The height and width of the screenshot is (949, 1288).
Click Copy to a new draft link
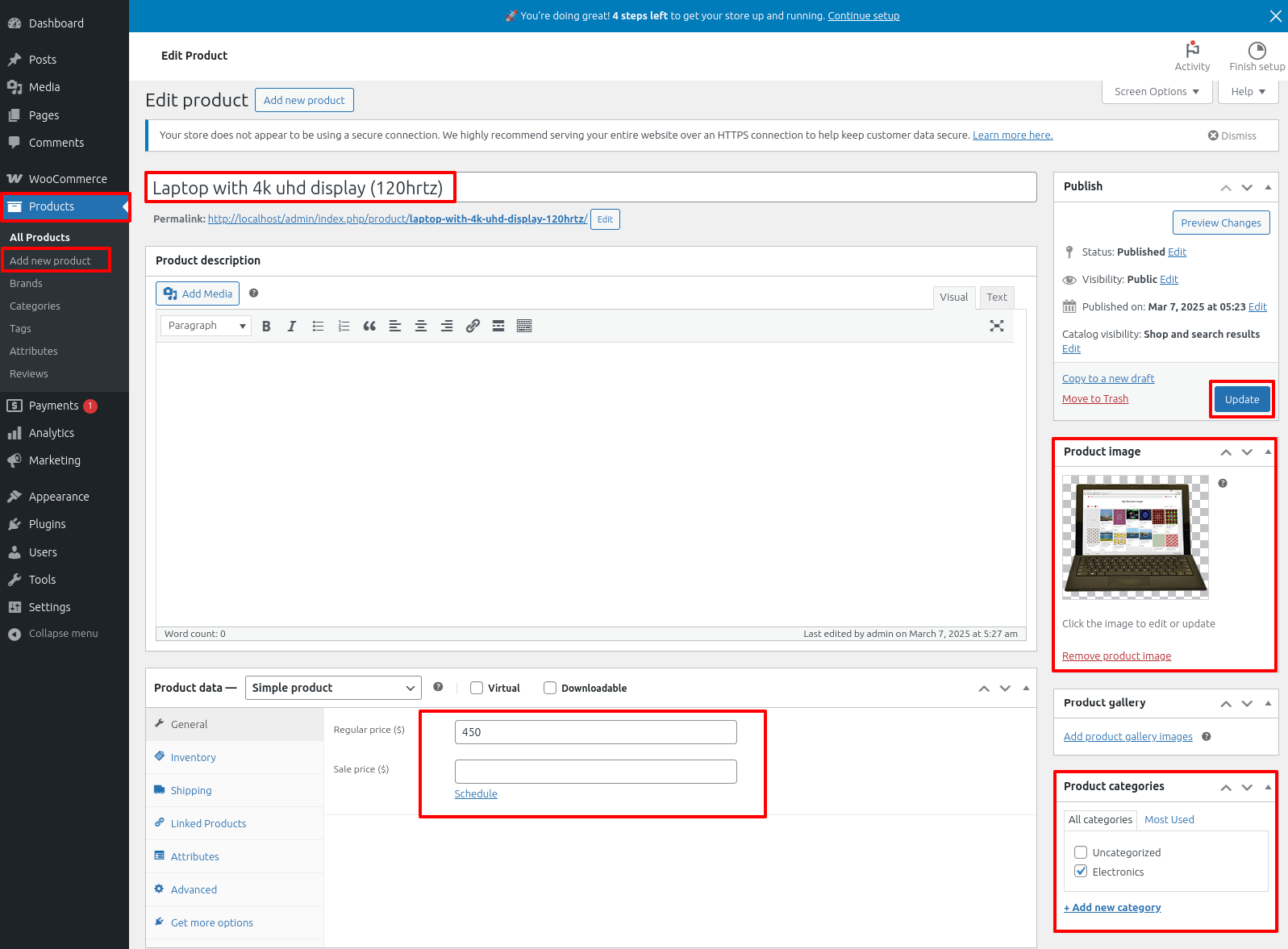(1108, 378)
